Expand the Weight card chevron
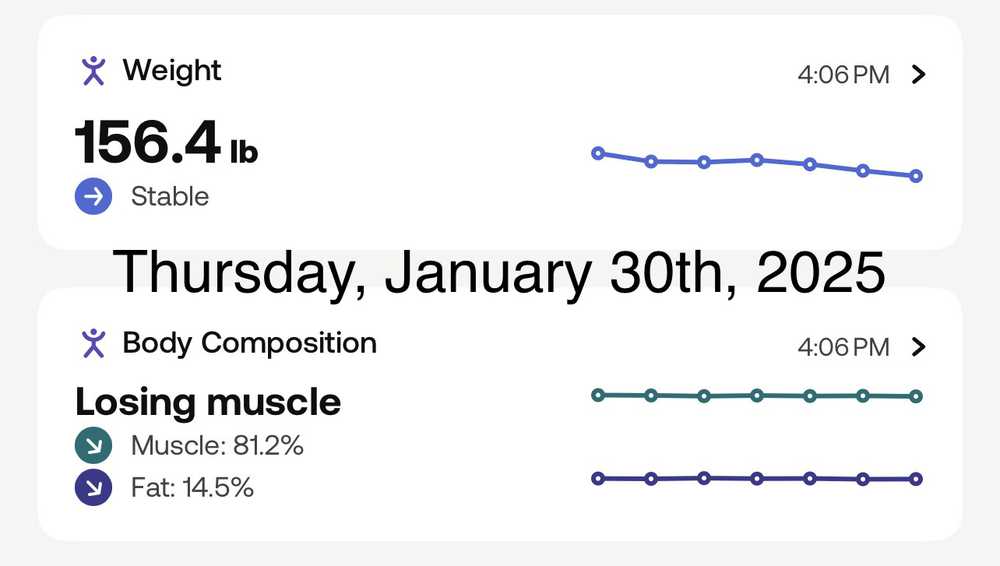 (x=920, y=75)
